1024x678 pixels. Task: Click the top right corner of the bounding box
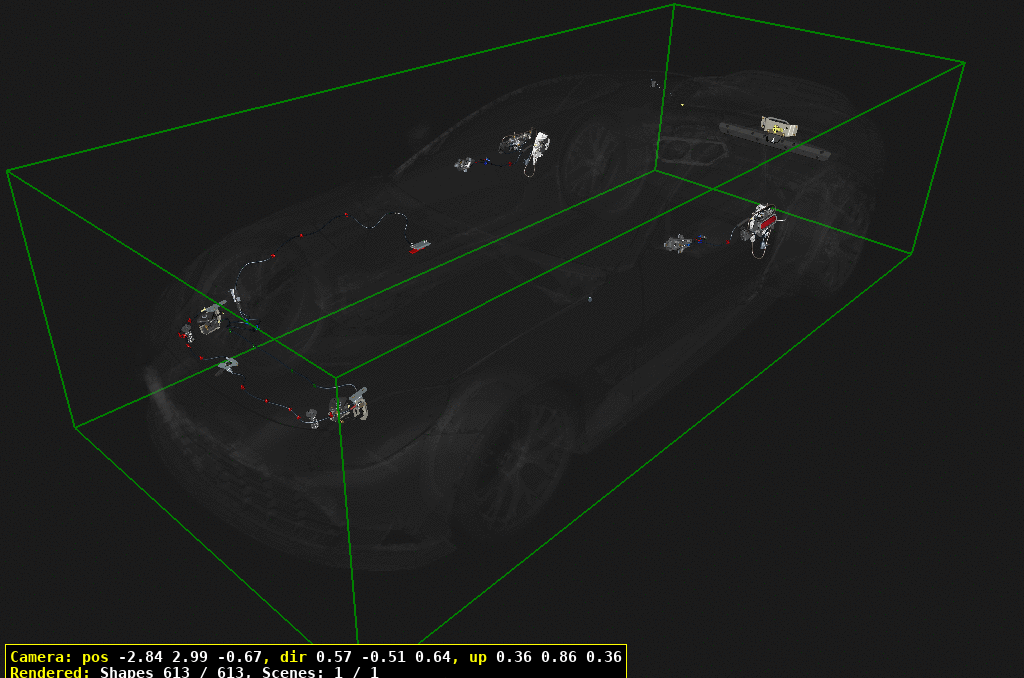[964, 63]
